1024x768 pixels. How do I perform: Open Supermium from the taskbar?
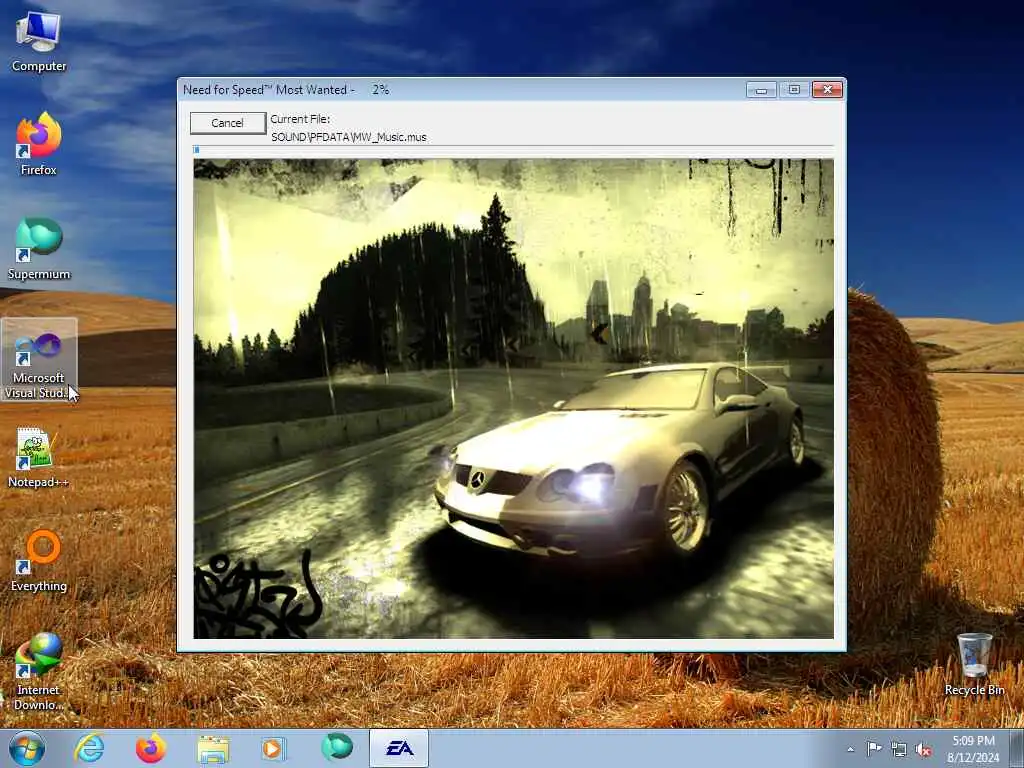point(336,748)
